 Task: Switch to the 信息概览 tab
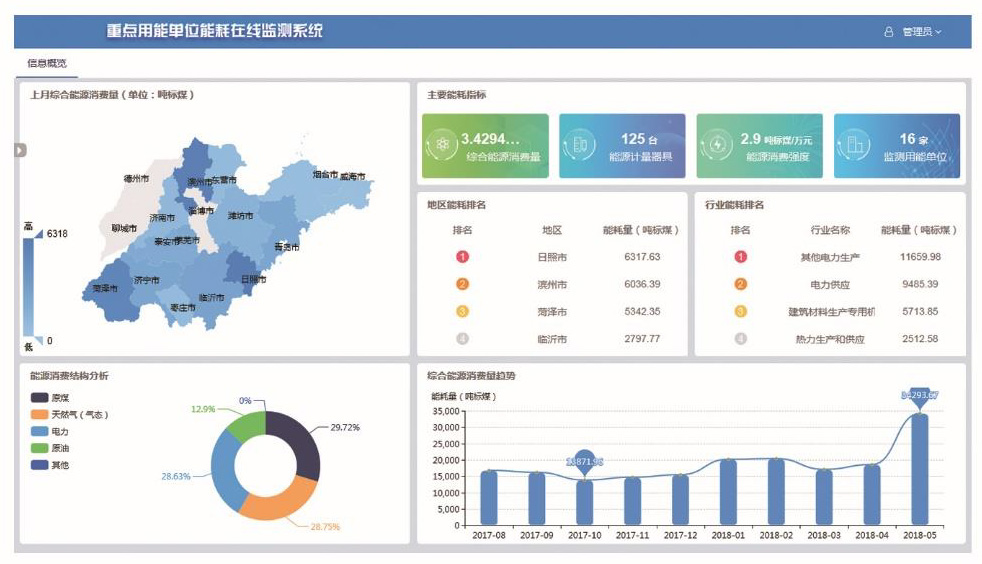(x=47, y=63)
